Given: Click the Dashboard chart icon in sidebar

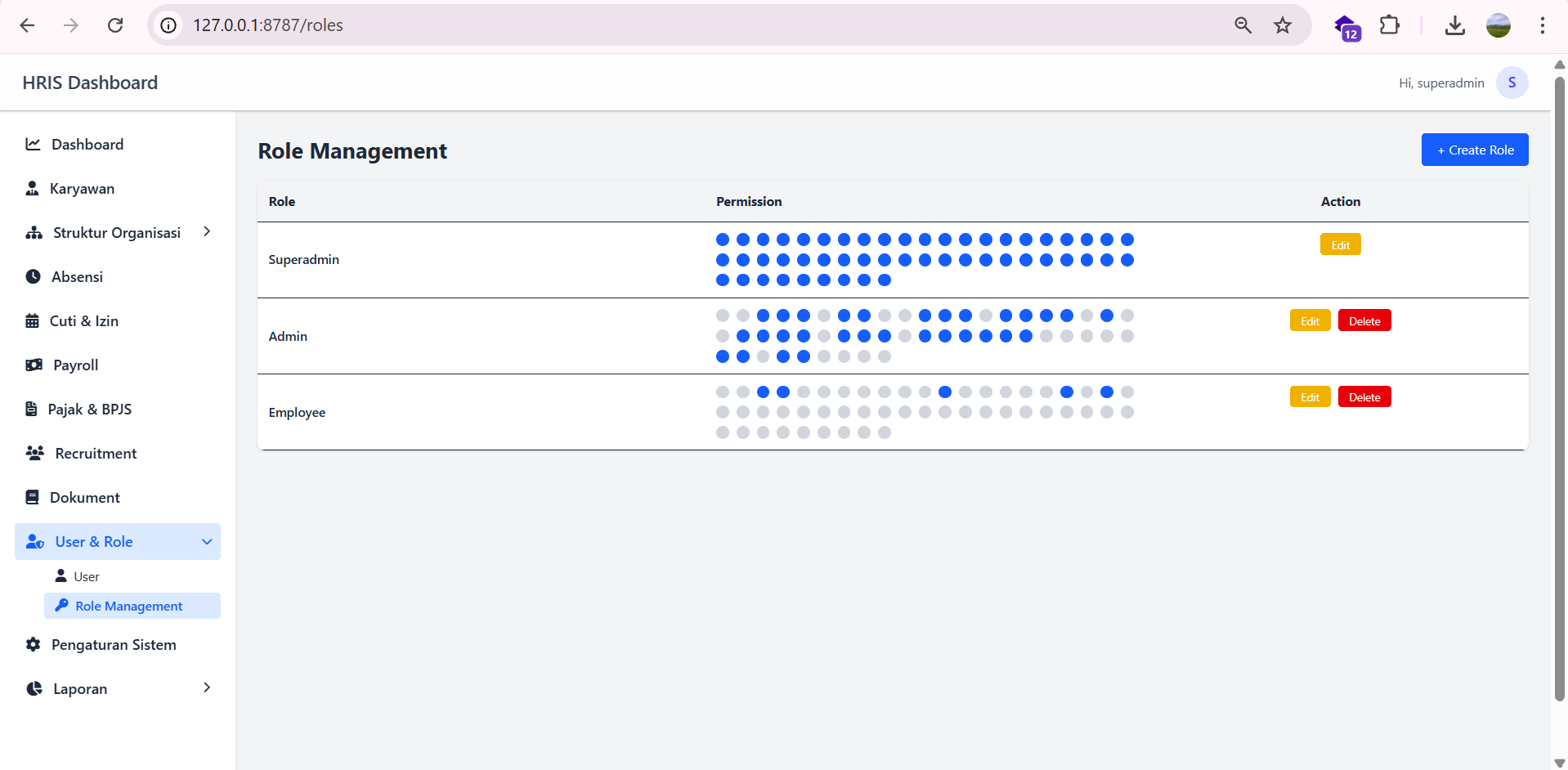Looking at the screenshot, I should coord(33,145).
